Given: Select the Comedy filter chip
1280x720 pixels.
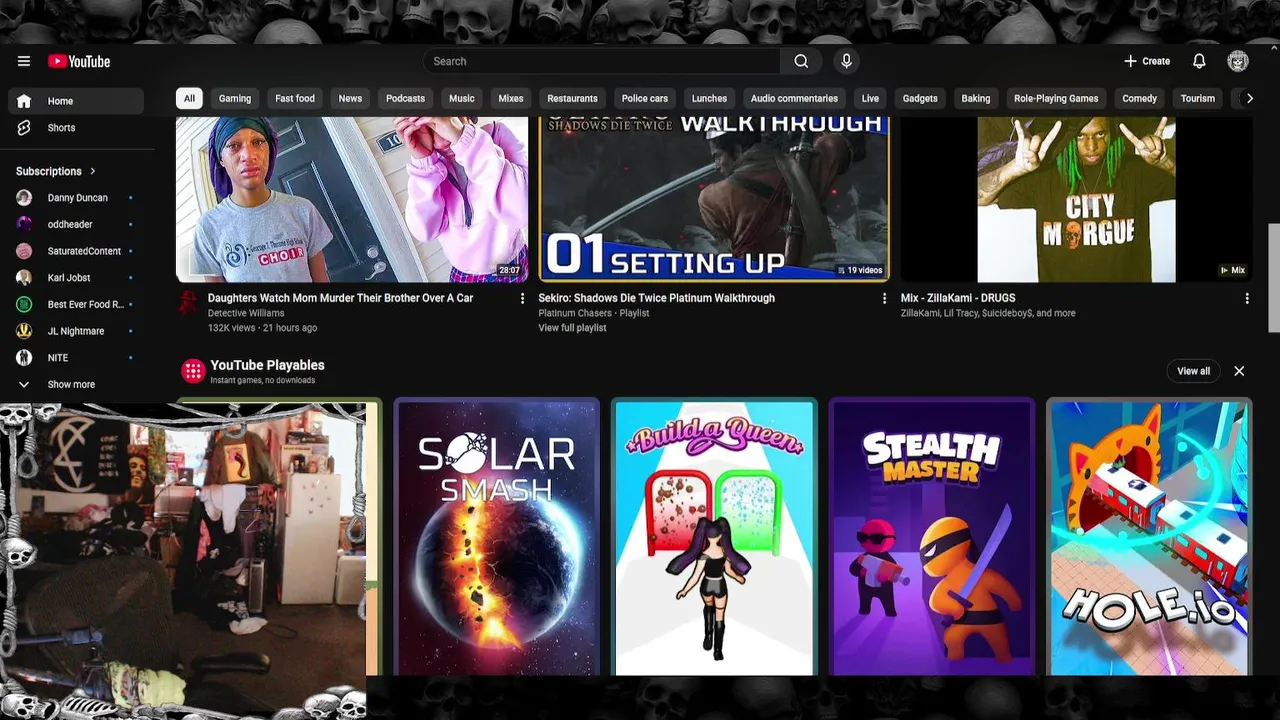Looking at the screenshot, I should tap(1139, 98).
